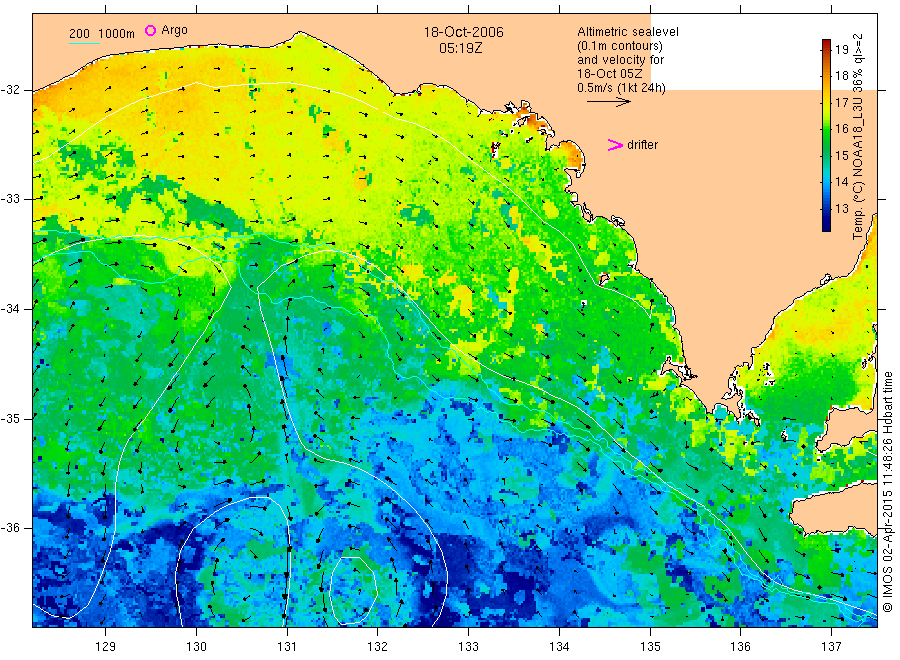This screenshot has height=660, width=900.
Task: Click longitude axis label 137
Action: [832, 647]
